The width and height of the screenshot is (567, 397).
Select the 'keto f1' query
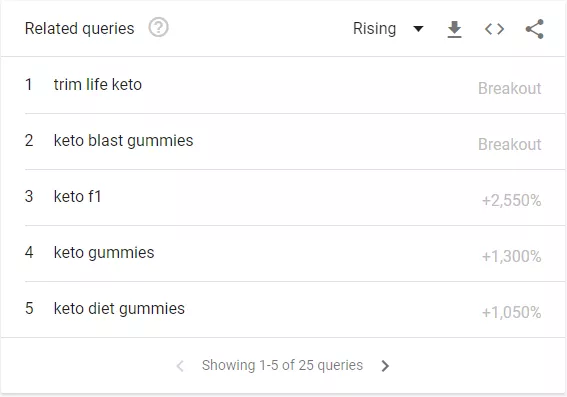point(77,197)
